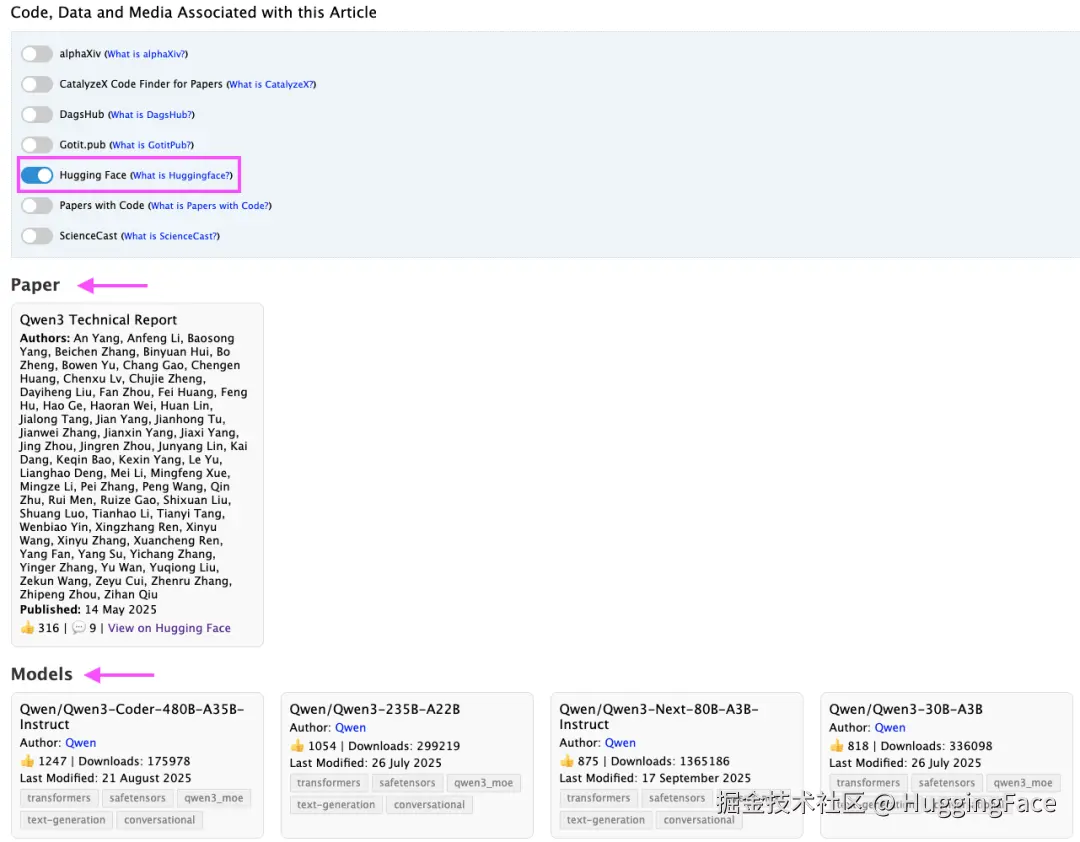The width and height of the screenshot is (1080, 842).
Task: Open 'What is Papers with Code?' link
Action: coord(210,206)
